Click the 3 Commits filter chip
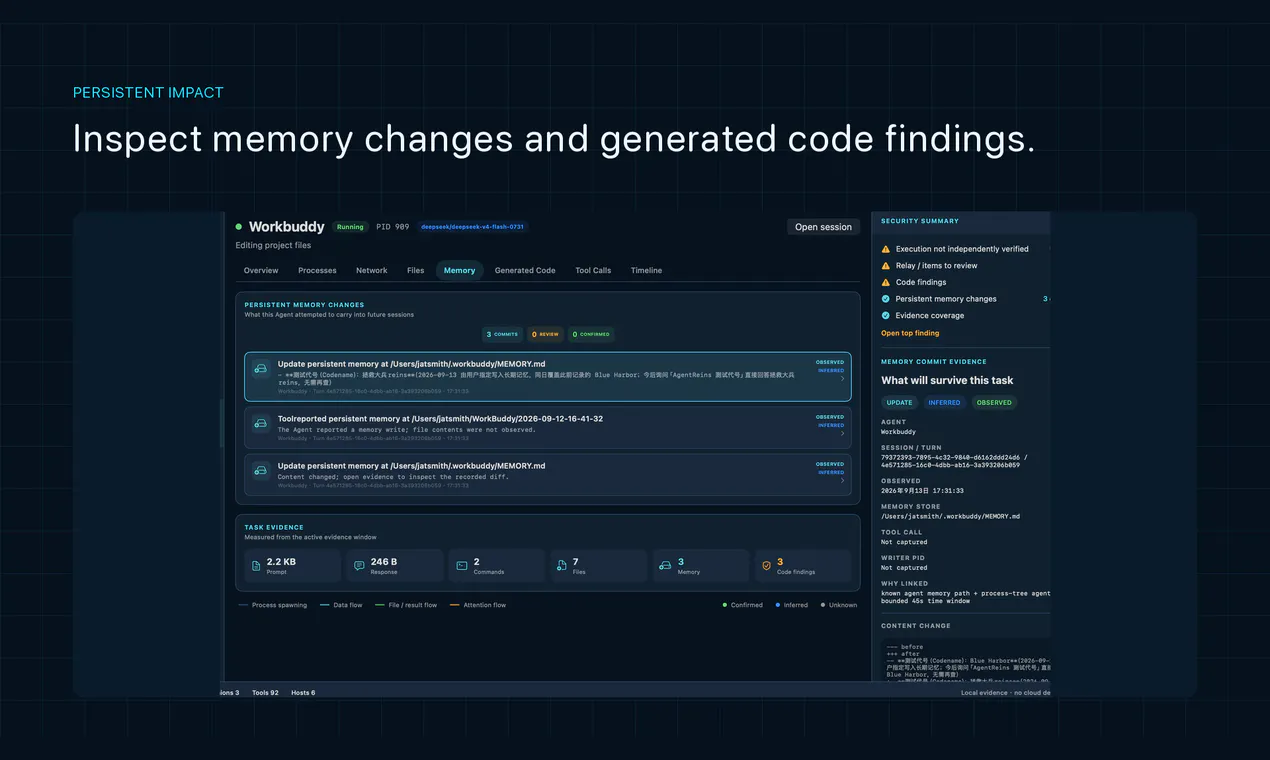The width and height of the screenshot is (1270, 760). pos(502,334)
